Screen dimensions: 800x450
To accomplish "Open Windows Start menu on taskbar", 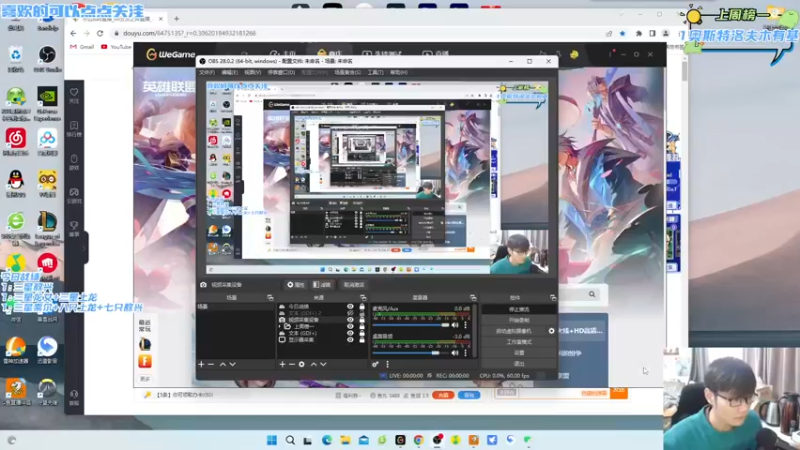I will 272,440.
